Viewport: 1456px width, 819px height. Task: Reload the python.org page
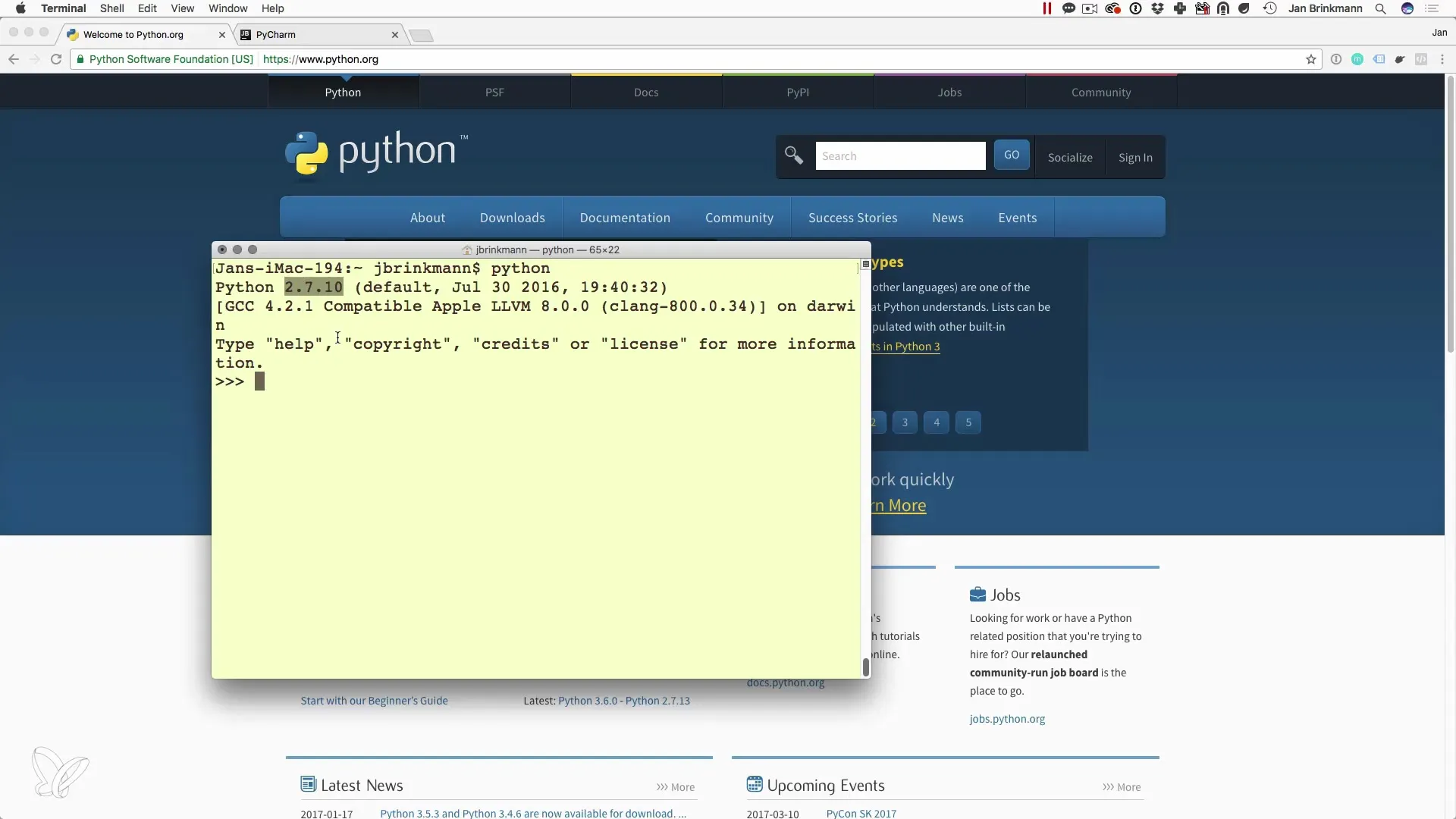point(56,59)
